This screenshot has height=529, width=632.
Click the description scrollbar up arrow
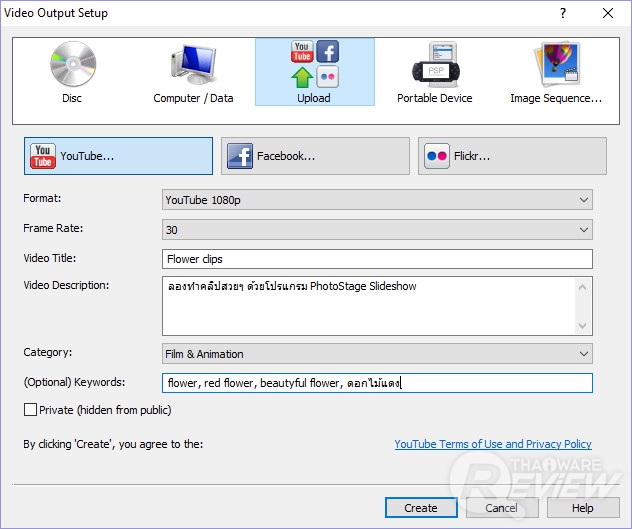point(582,287)
